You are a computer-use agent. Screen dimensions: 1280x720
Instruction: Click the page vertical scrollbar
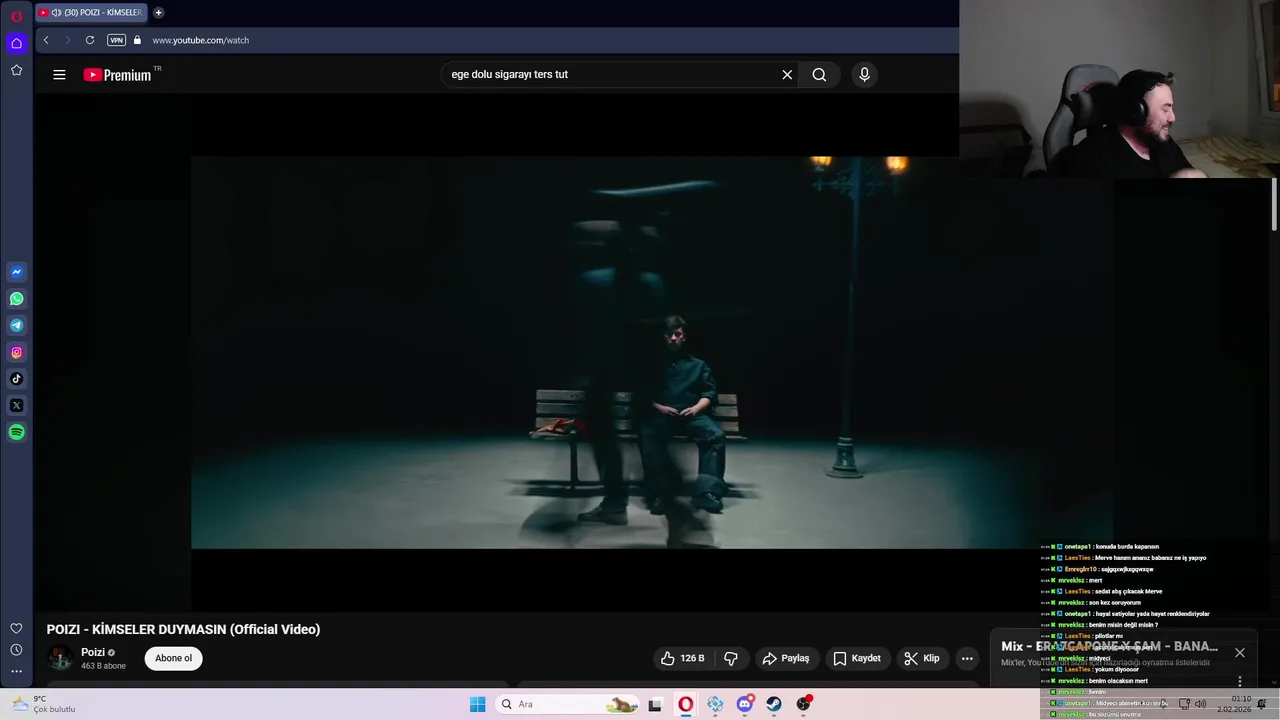[1274, 205]
